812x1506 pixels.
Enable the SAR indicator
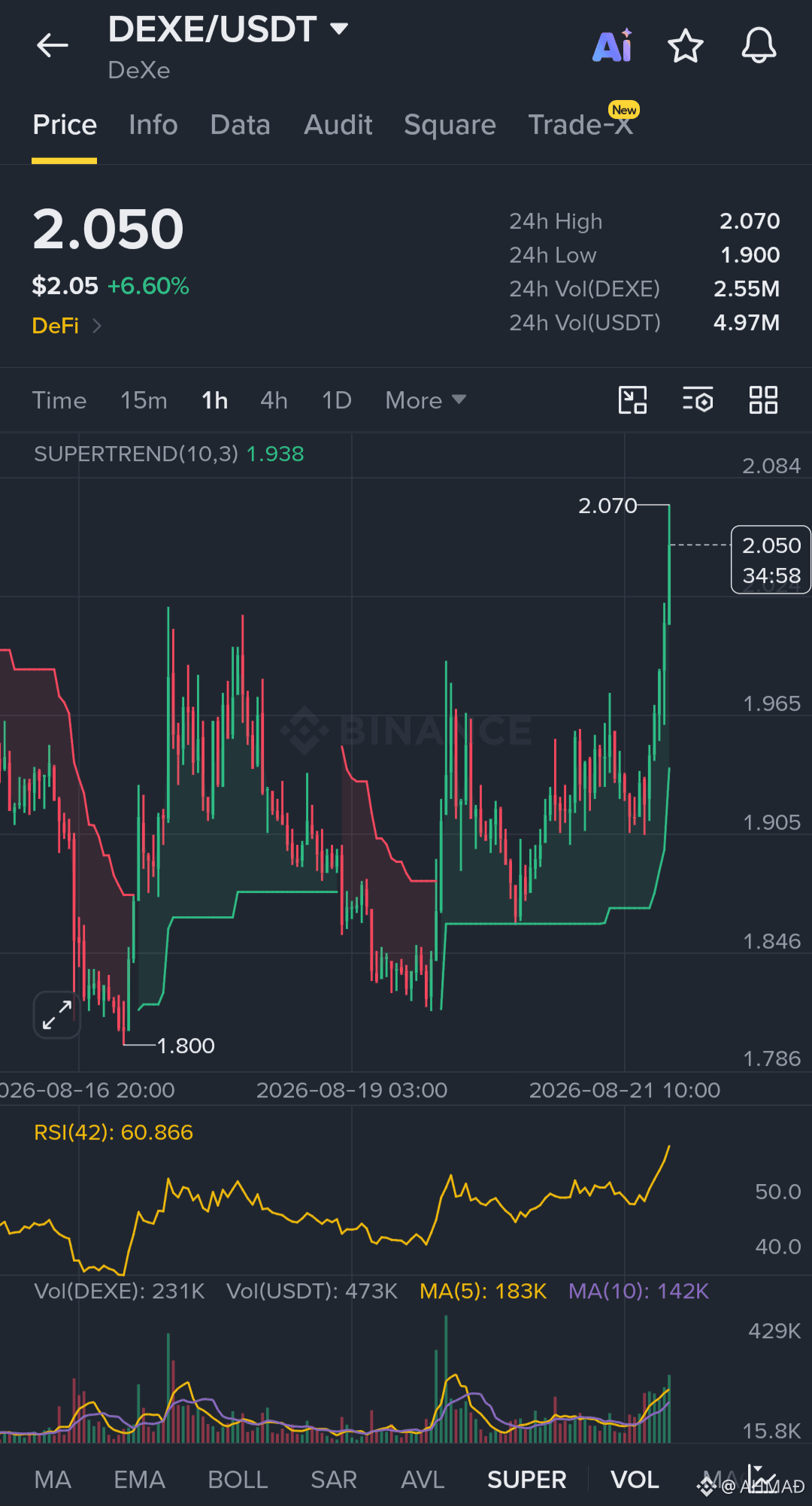334,1480
